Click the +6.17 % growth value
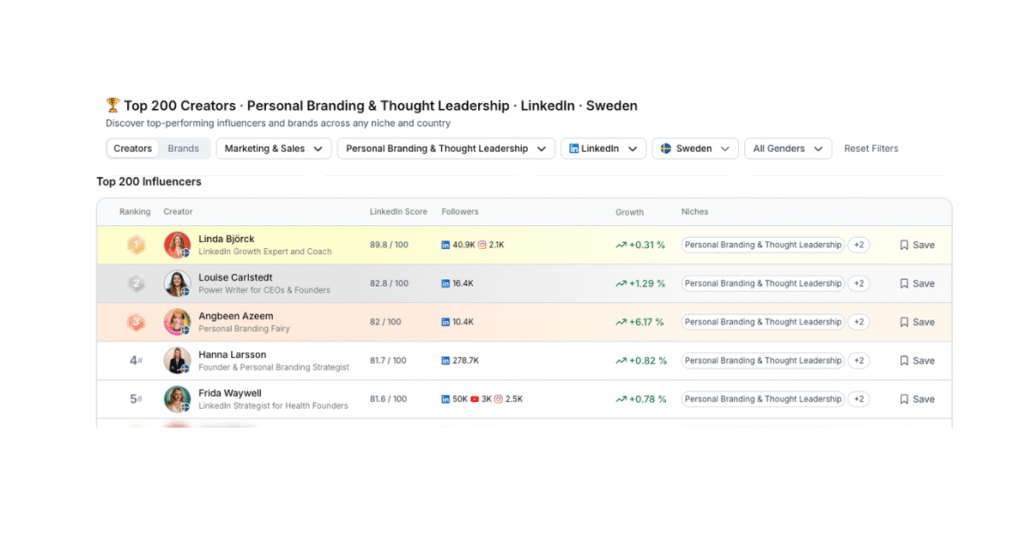This screenshot has width=1030, height=541. [x=646, y=322]
